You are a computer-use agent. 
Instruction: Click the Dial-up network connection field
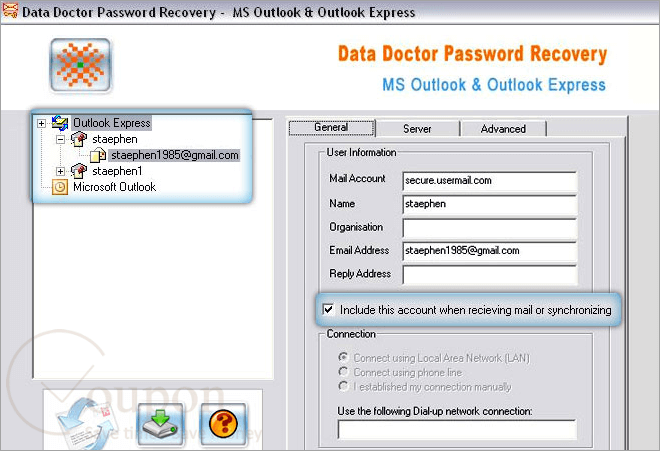(457, 430)
